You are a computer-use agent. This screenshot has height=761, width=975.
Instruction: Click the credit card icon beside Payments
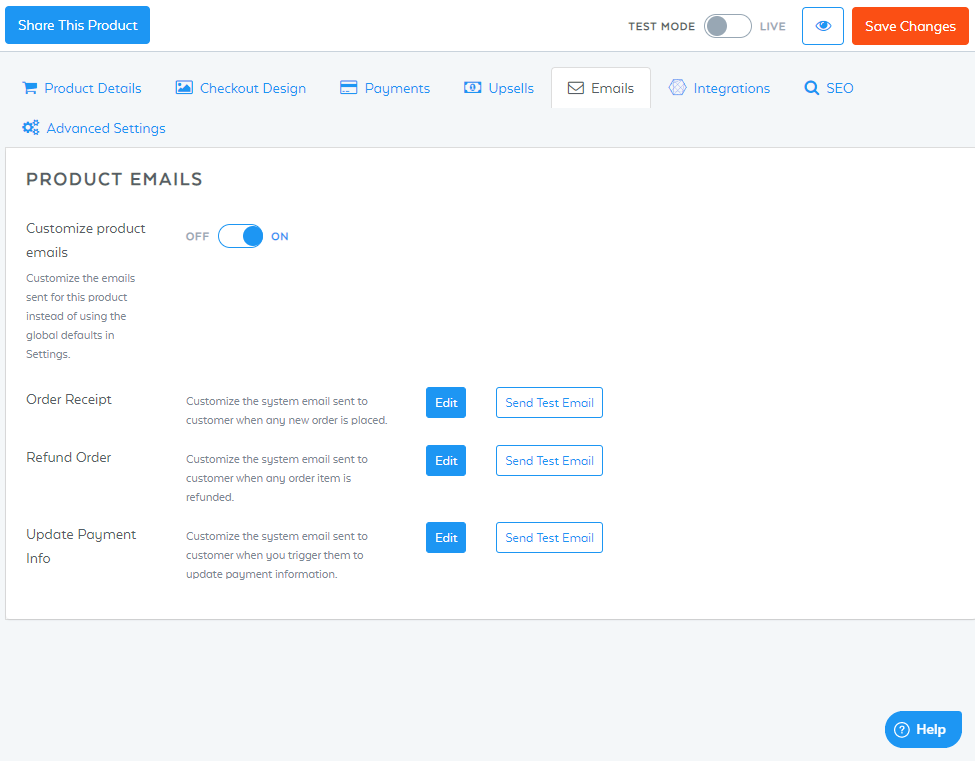[x=348, y=88]
